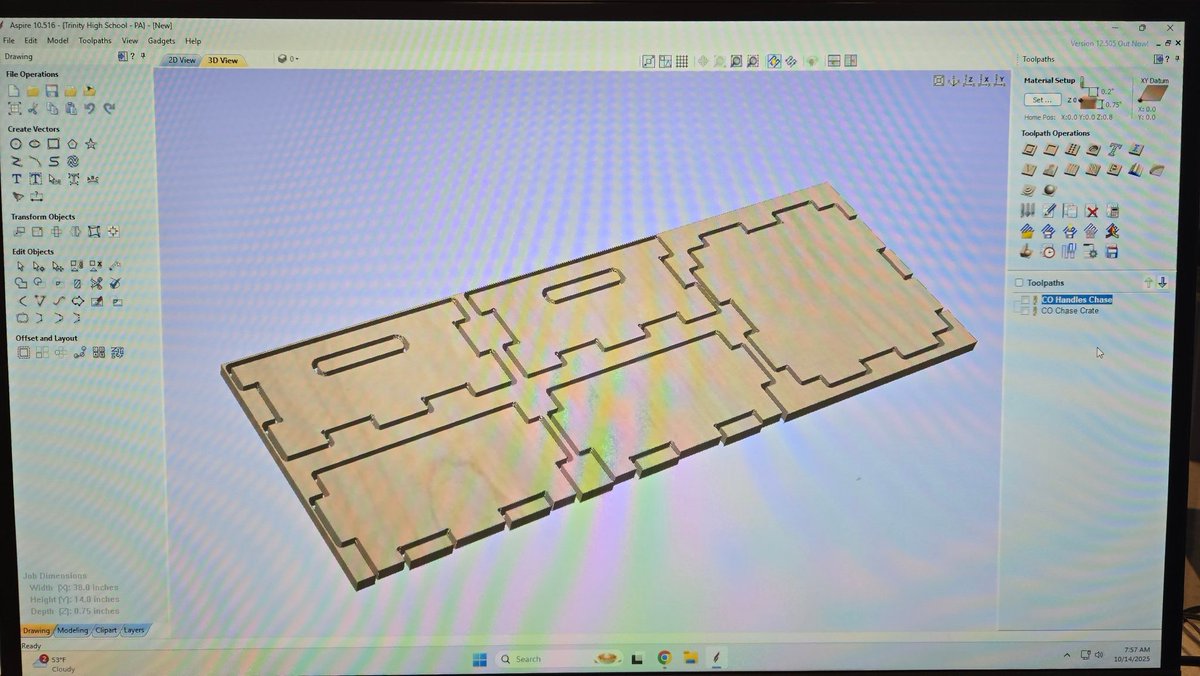1200x676 pixels.
Task: Select the Draw Rectangle tool
Action: click(x=53, y=144)
